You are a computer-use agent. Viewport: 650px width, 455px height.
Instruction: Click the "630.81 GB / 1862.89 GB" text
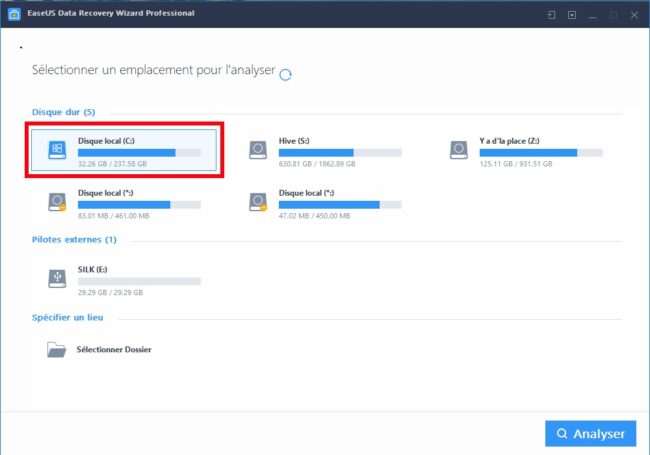(317, 164)
